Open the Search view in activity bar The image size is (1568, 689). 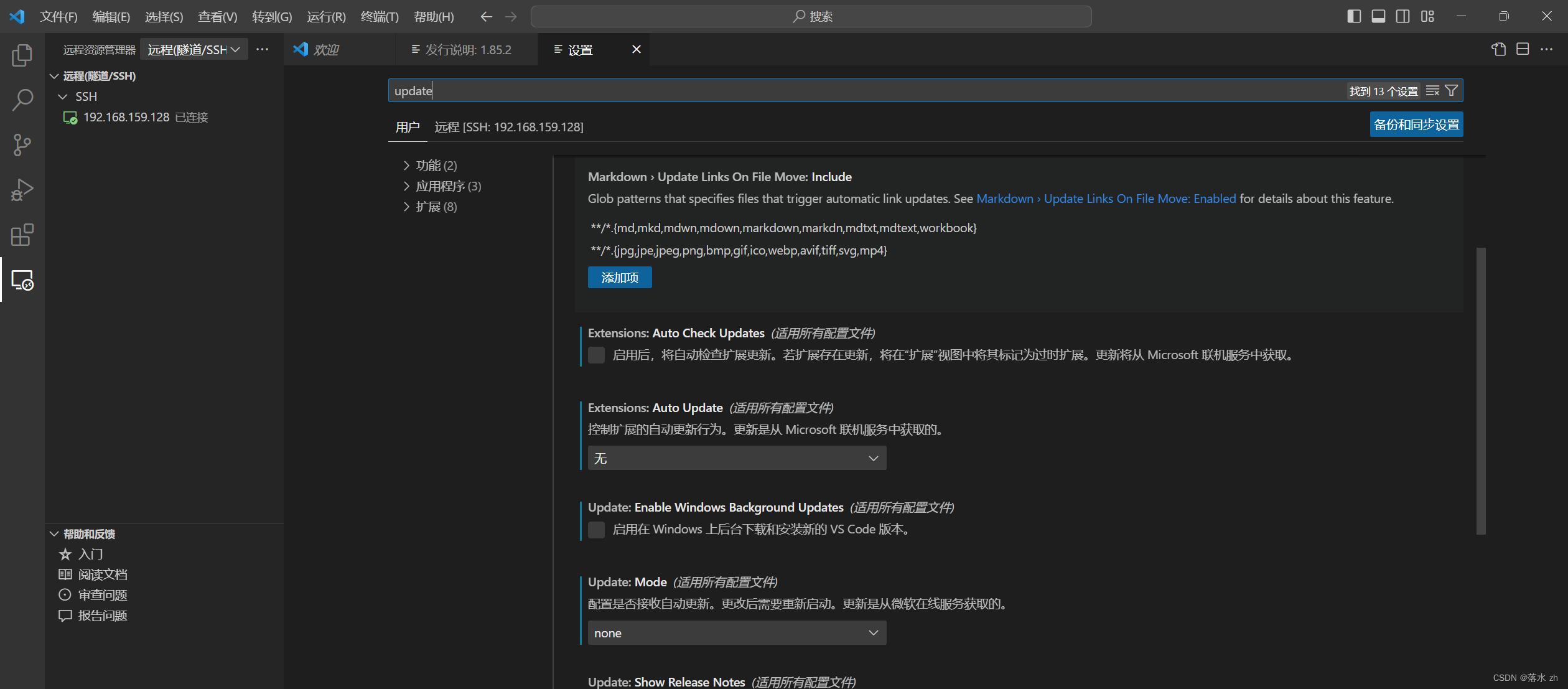point(22,100)
